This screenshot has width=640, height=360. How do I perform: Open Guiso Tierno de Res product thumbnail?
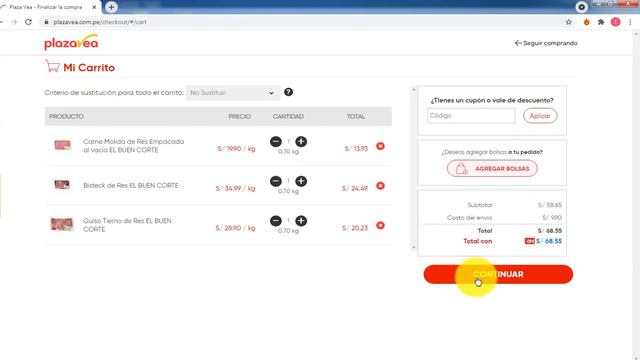[62, 224]
